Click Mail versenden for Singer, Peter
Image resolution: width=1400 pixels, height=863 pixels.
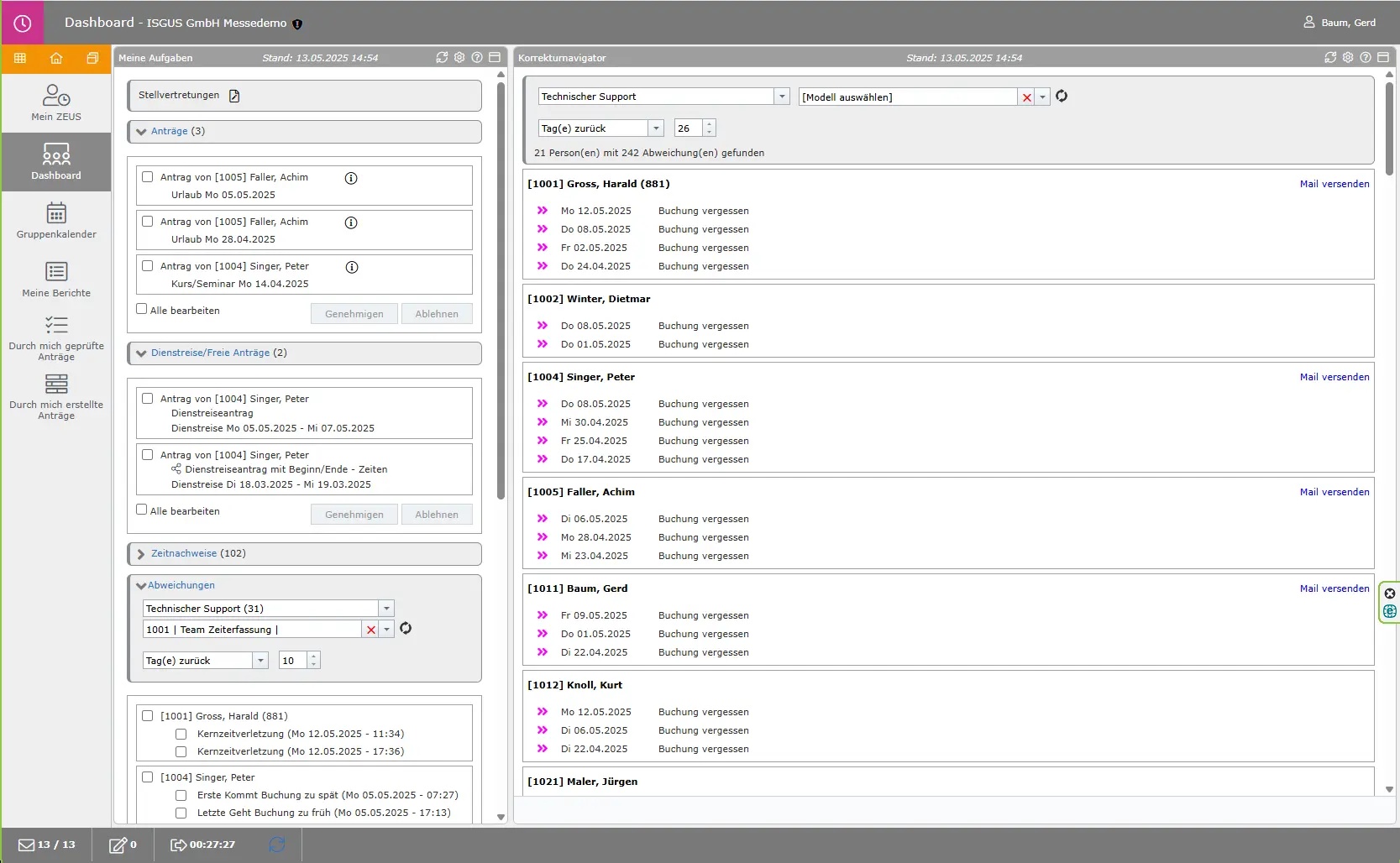click(x=1334, y=377)
